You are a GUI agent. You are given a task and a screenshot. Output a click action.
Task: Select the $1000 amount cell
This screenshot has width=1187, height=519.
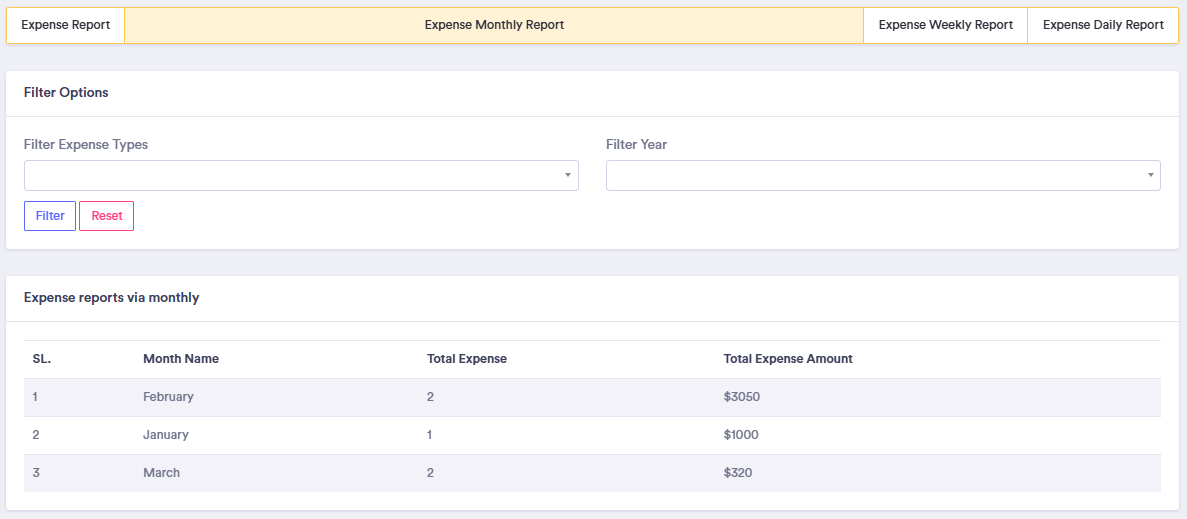coord(741,435)
